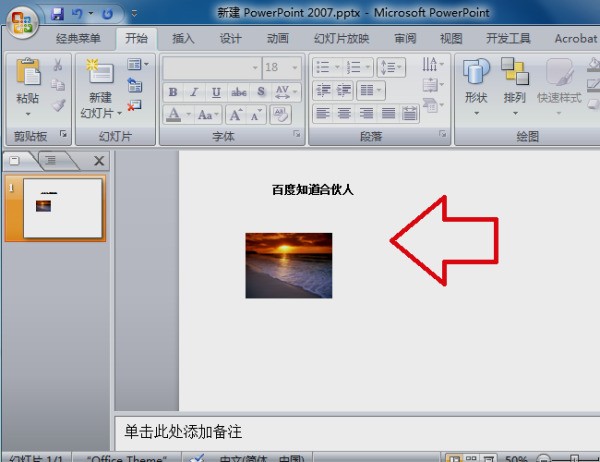Click the Cut scissors icon

coord(58,65)
